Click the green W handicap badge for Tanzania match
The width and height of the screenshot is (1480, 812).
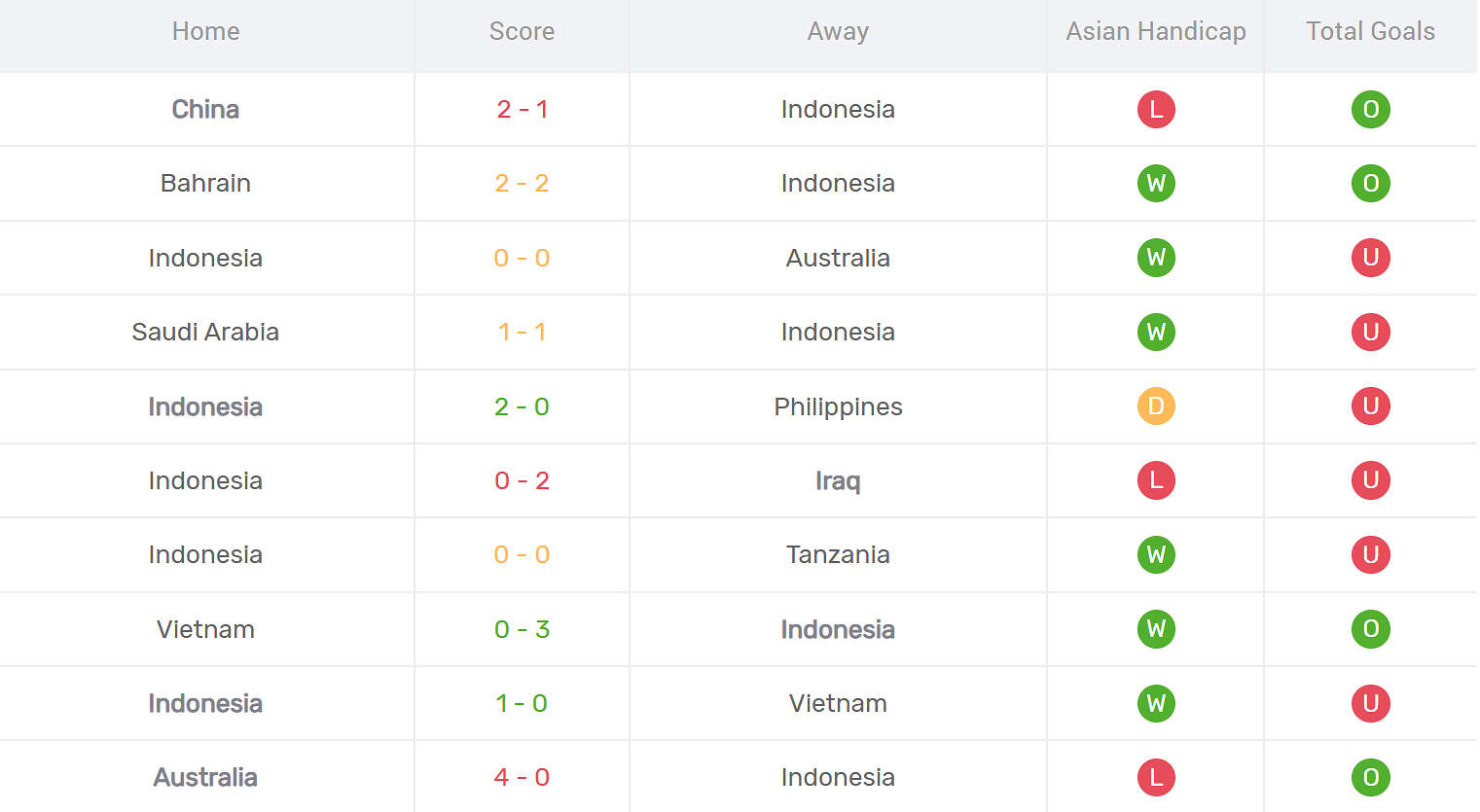[x=1156, y=554]
